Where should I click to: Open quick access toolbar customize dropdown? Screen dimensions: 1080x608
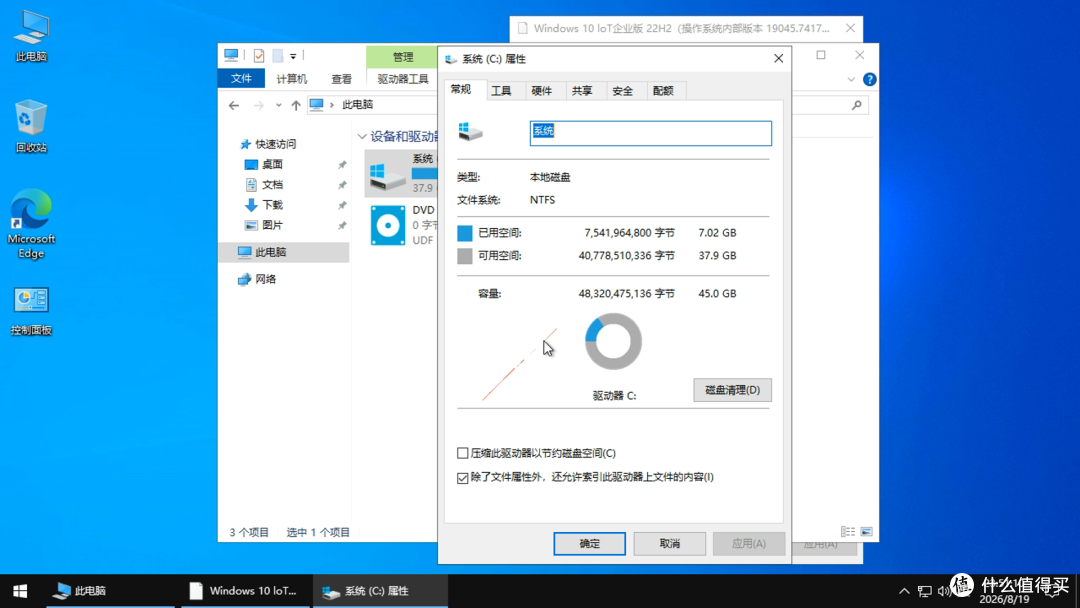coord(293,56)
